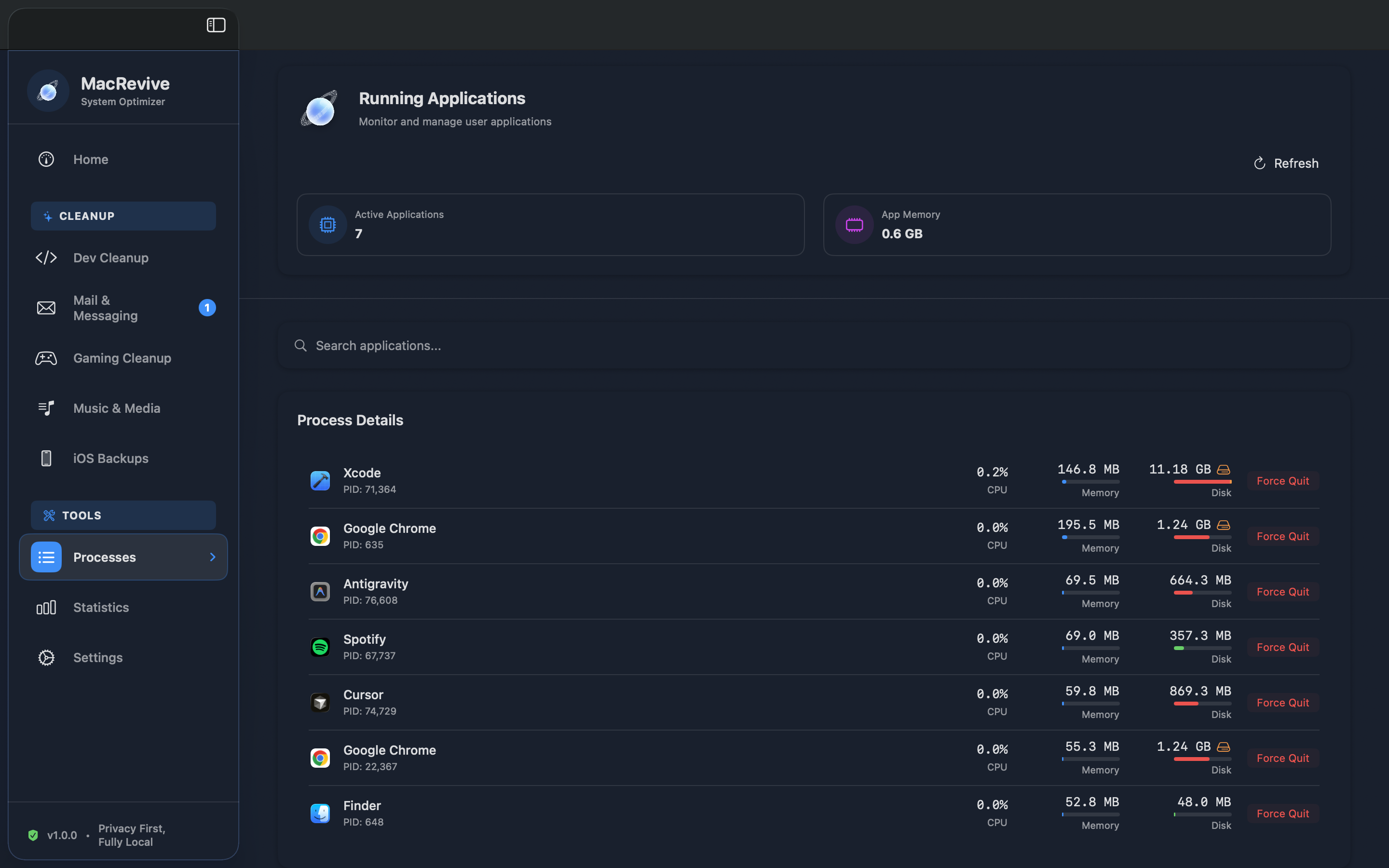
Task: Collapse the CLEANUP section header
Action: pyautogui.click(x=123, y=216)
